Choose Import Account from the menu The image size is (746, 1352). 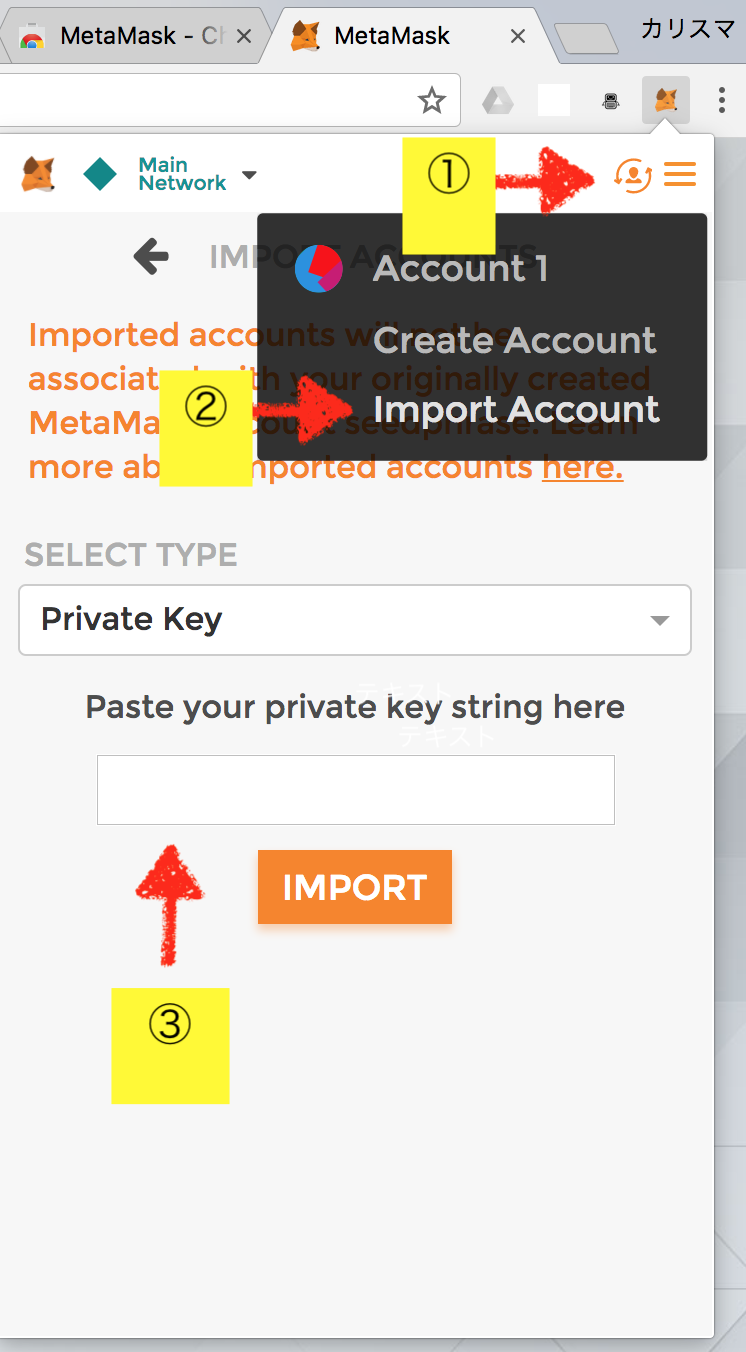517,409
